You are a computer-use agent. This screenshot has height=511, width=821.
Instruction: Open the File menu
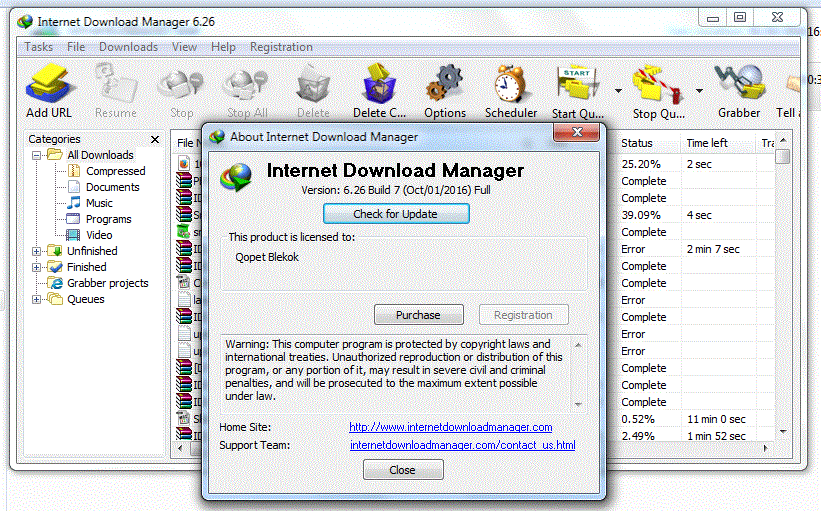coord(76,47)
